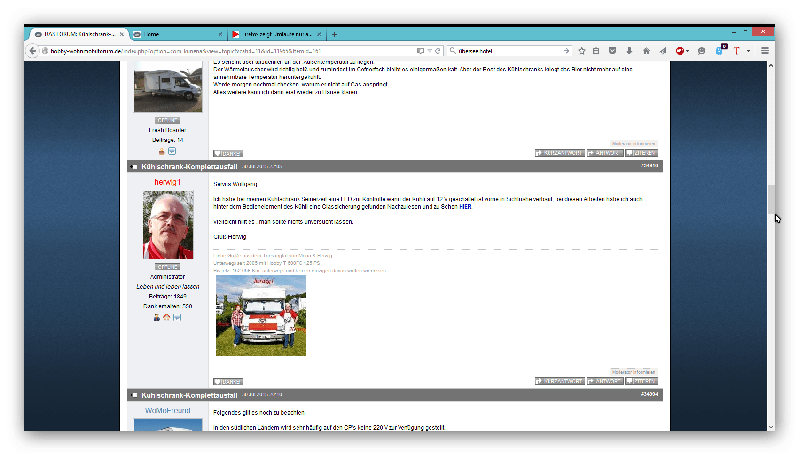Bookmark this page with the star icon
800x456 pixels.
(x=580, y=50)
